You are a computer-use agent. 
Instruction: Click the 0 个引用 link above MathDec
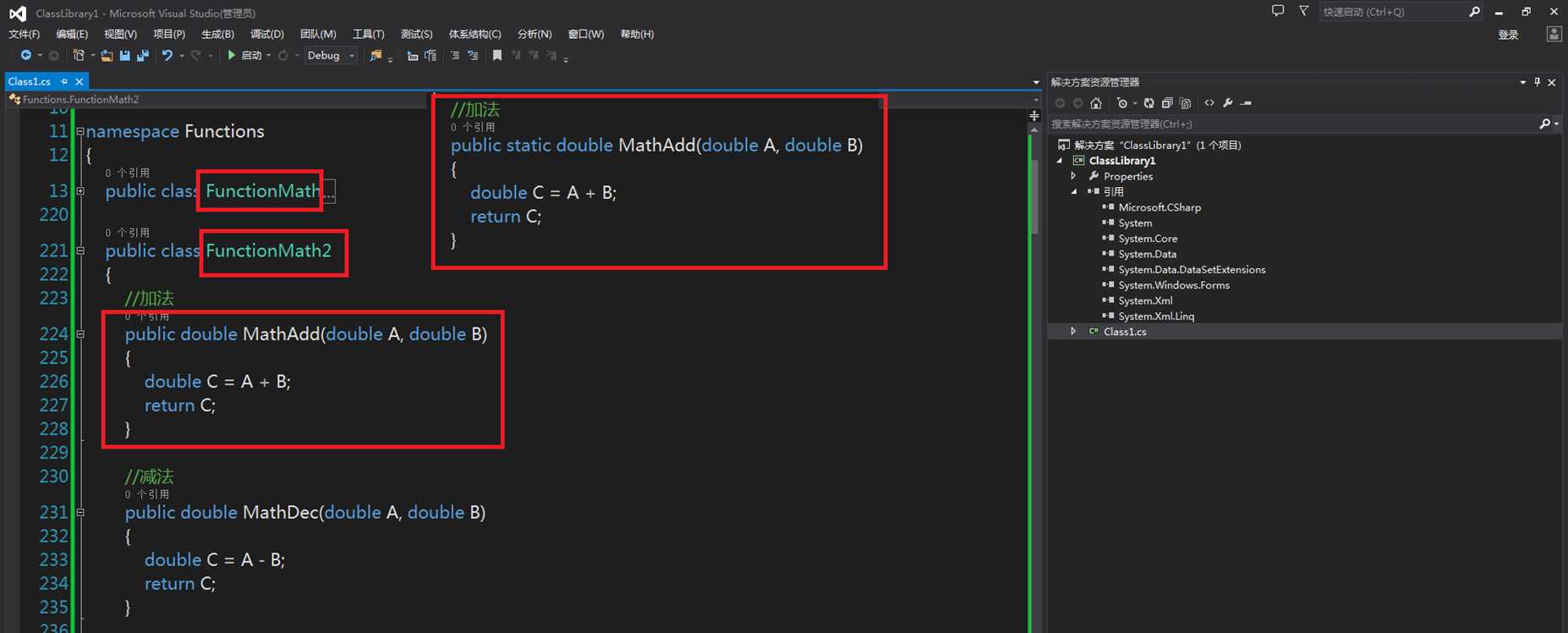(147, 494)
